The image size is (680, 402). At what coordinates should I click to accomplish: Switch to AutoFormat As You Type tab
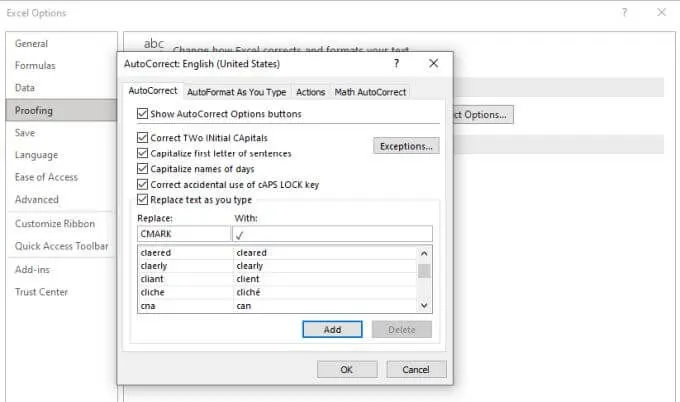coord(237,92)
